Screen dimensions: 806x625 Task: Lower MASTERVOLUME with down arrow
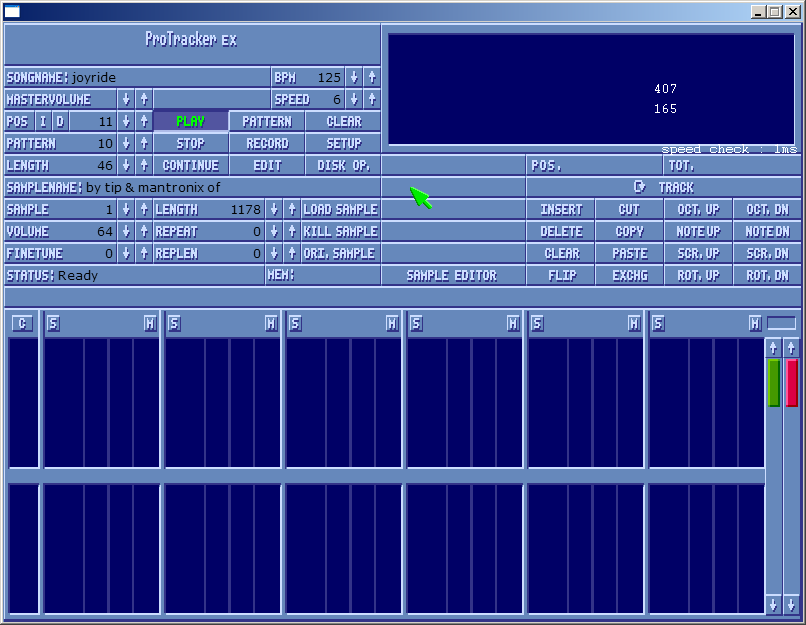coord(126,99)
